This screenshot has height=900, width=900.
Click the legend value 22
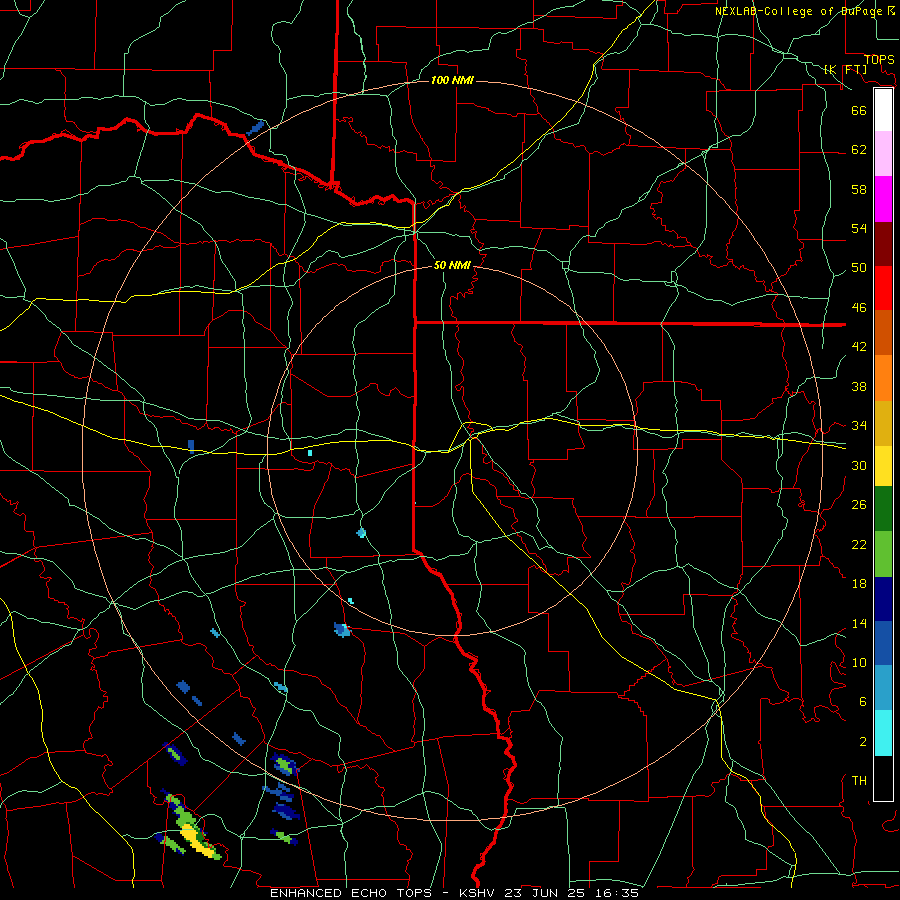pos(859,544)
